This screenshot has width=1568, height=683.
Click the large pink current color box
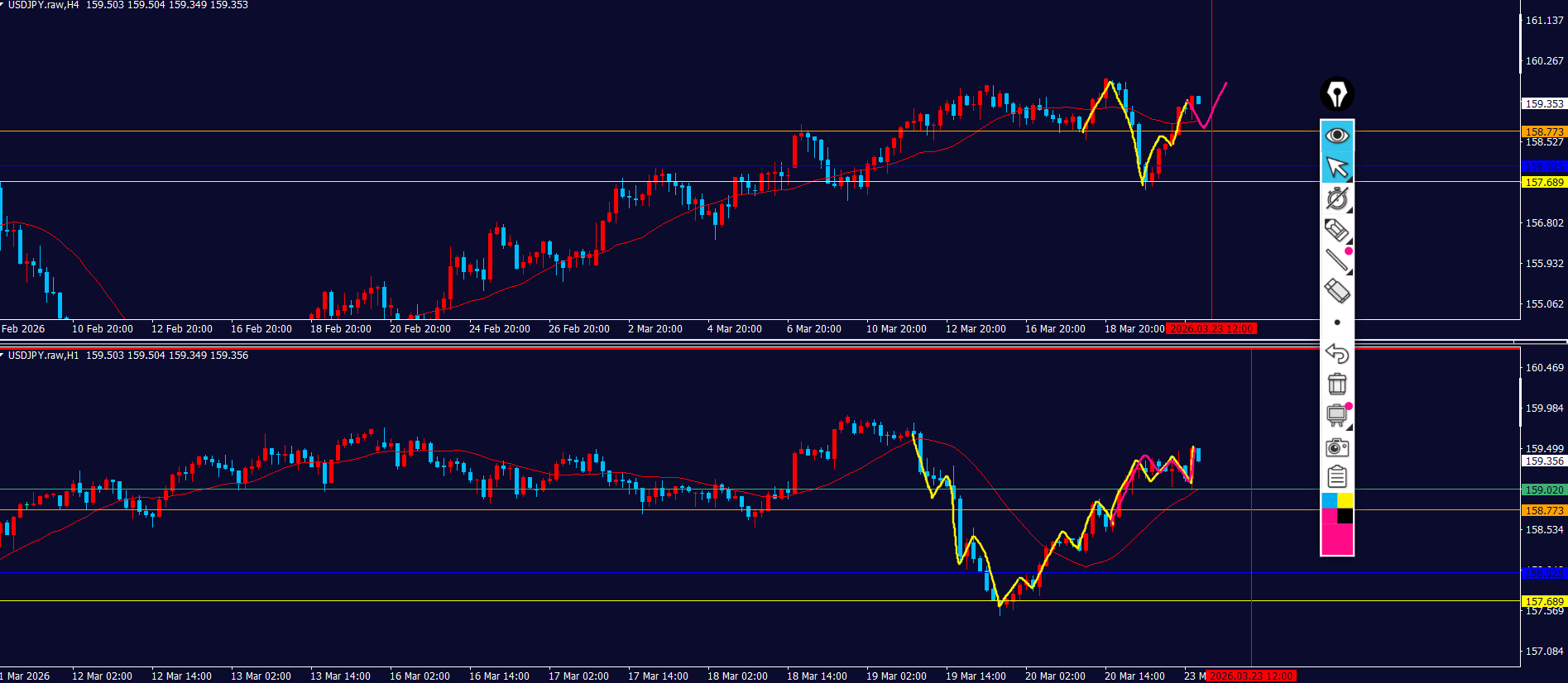tap(1336, 539)
